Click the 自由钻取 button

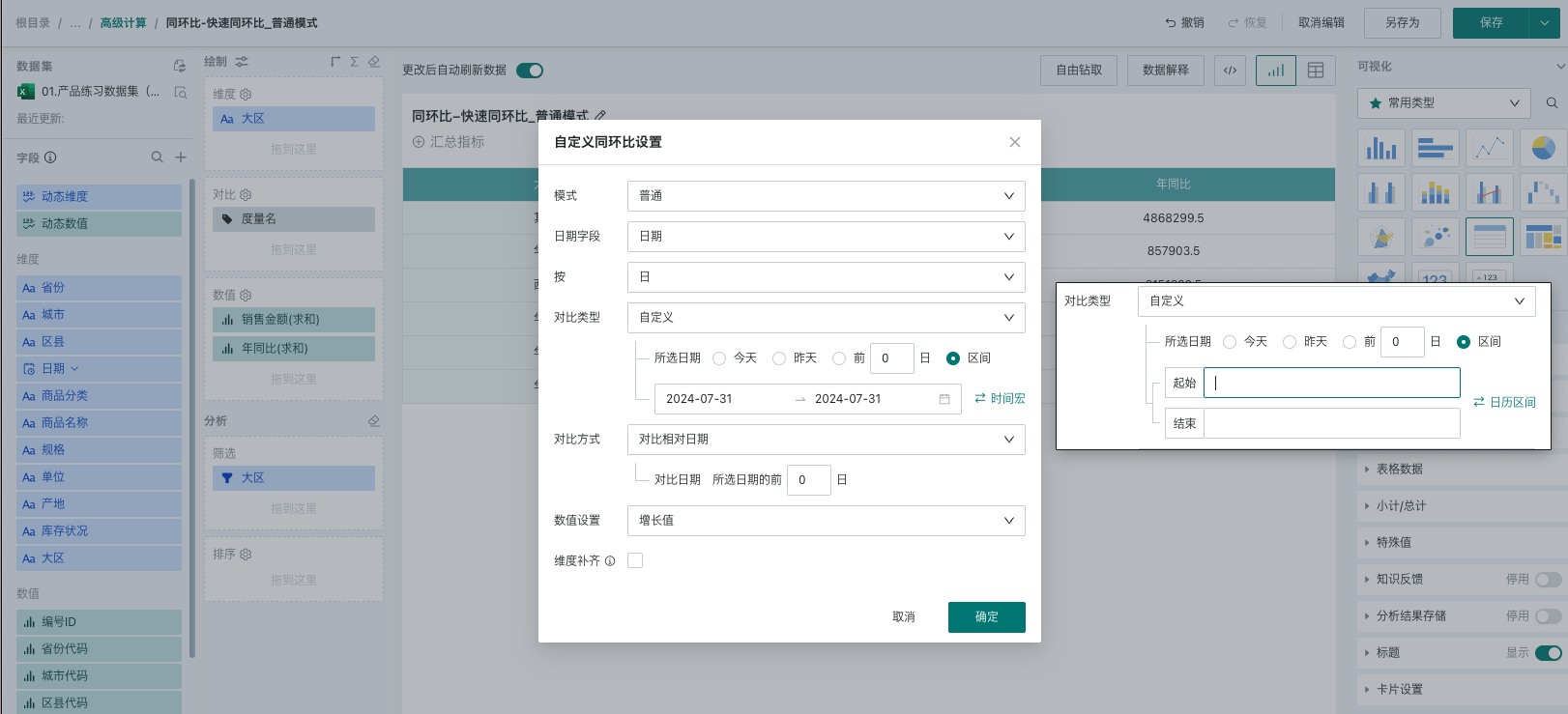pos(1079,71)
